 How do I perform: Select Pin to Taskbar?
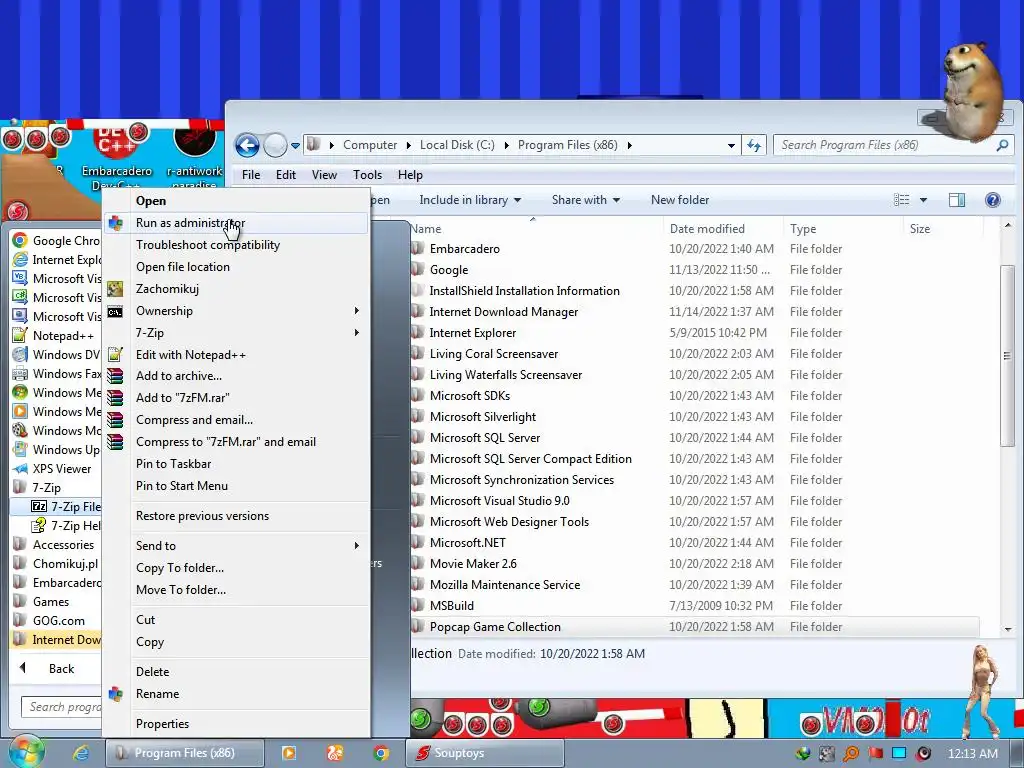(173, 464)
